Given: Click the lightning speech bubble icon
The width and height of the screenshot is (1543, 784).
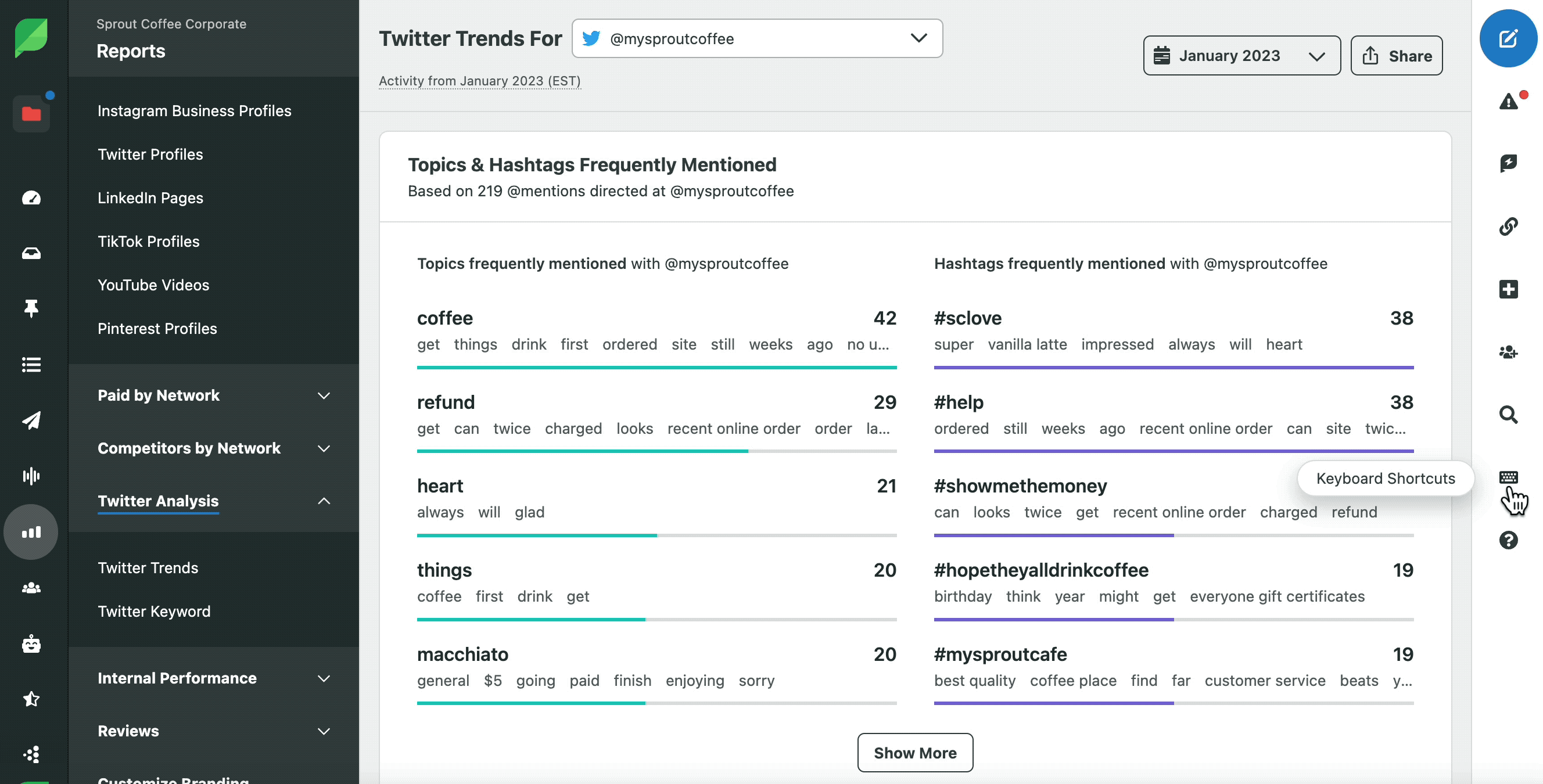Looking at the screenshot, I should tap(1508, 163).
